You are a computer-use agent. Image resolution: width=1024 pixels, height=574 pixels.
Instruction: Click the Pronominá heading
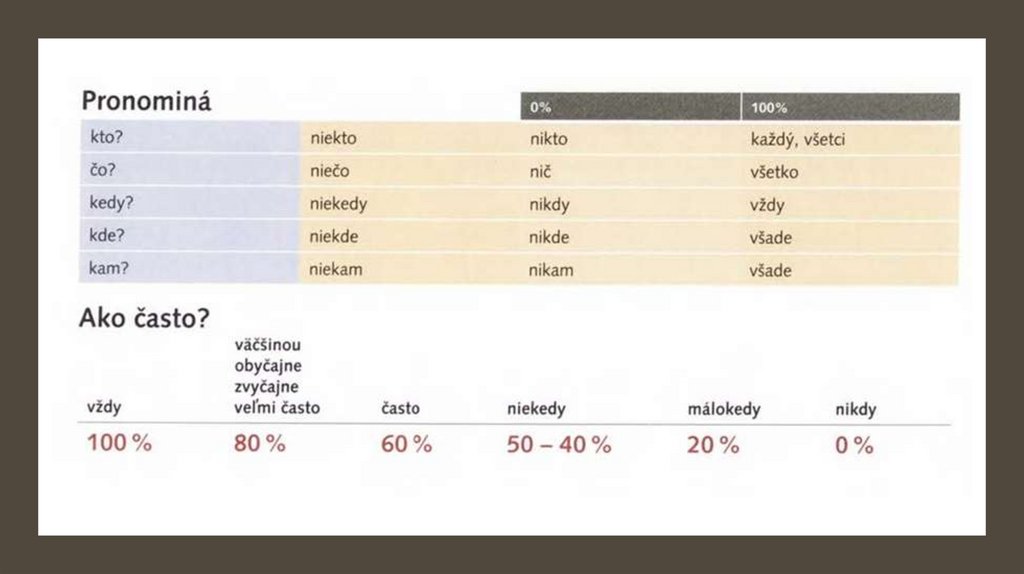pos(146,102)
